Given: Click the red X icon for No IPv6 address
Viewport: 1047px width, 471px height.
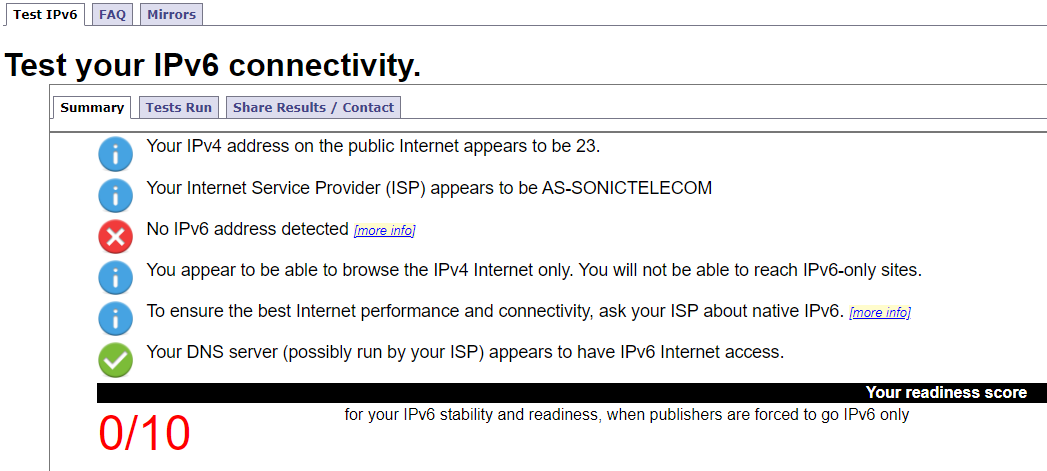Looking at the screenshot, I should click(116, 238).
